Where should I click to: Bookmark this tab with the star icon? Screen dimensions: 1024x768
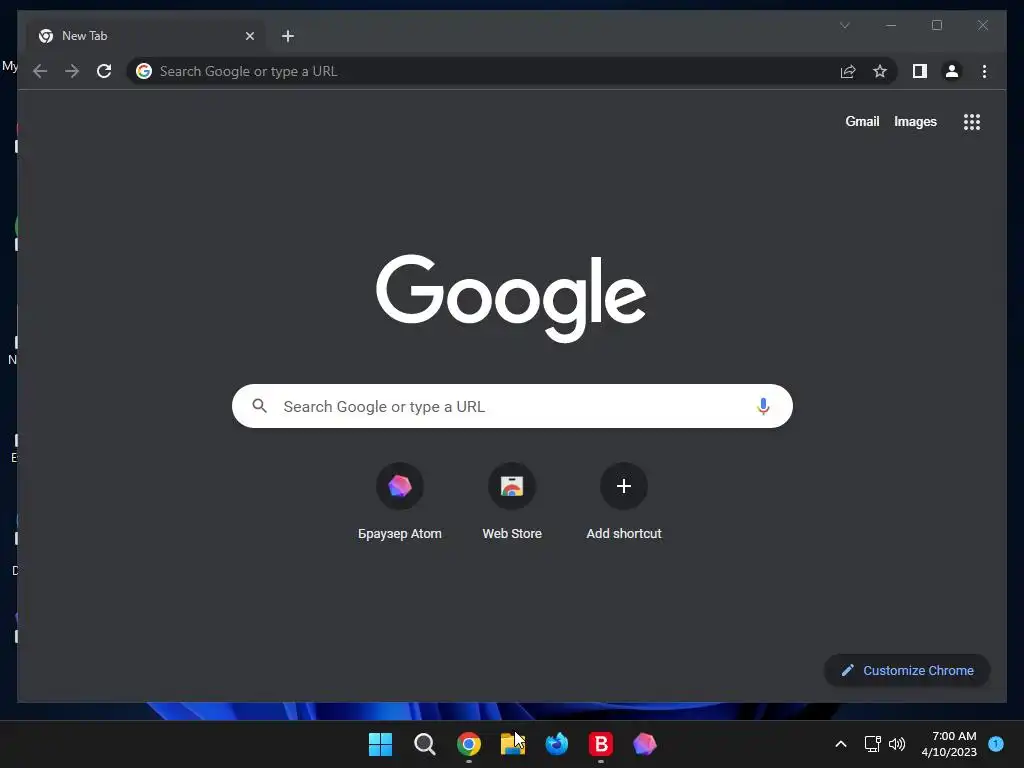coord(880,71)
